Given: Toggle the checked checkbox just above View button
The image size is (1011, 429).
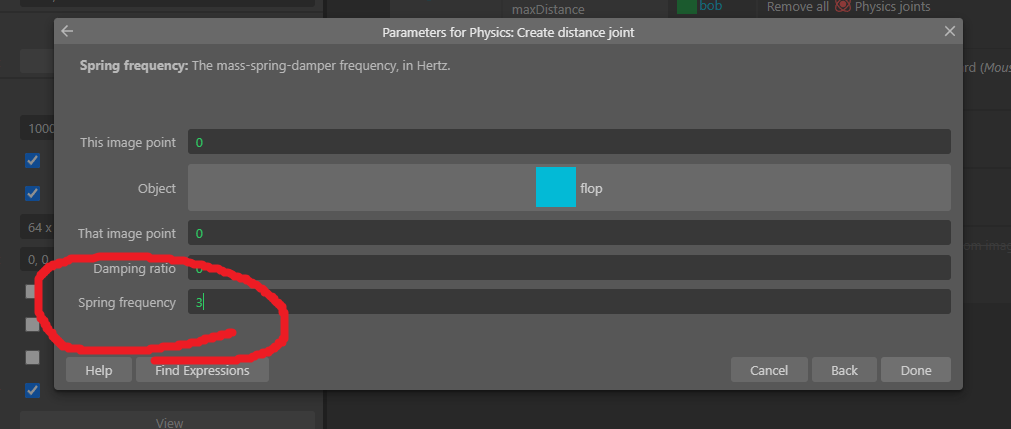Looking at the screenshot, I should click(x=32, y=390).
